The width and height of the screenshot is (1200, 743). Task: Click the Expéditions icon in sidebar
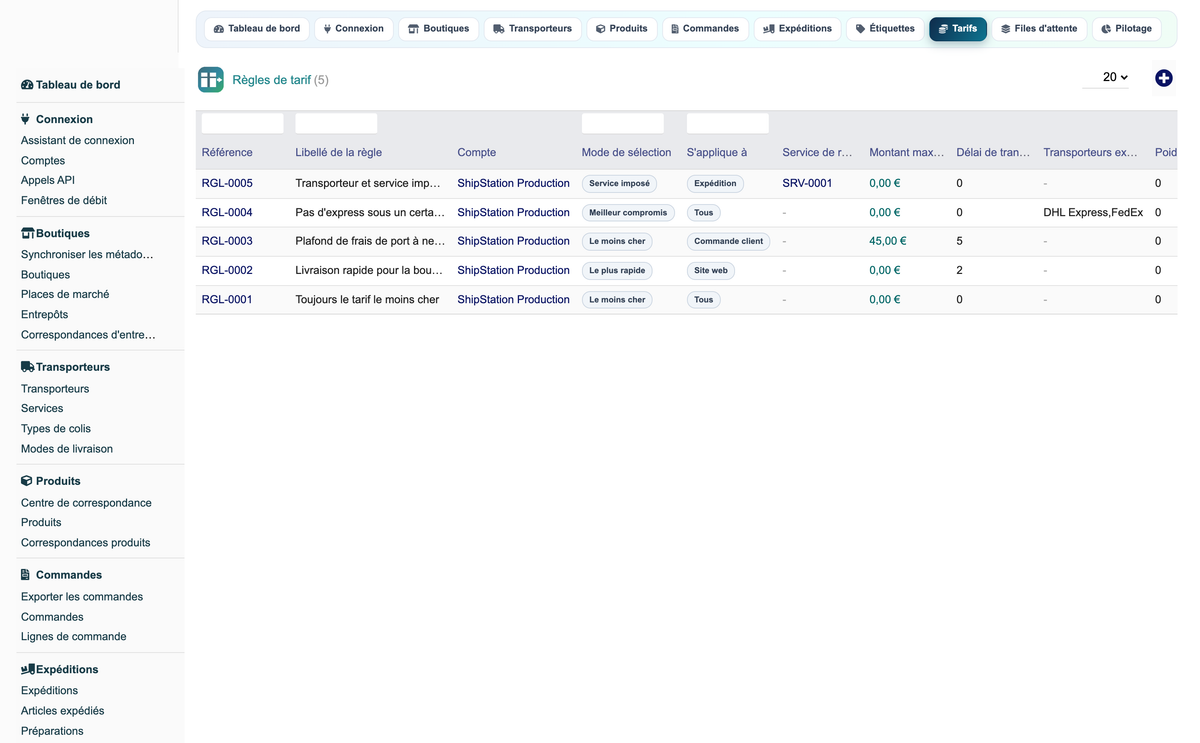pyautogui.click(x=28, y=669)
